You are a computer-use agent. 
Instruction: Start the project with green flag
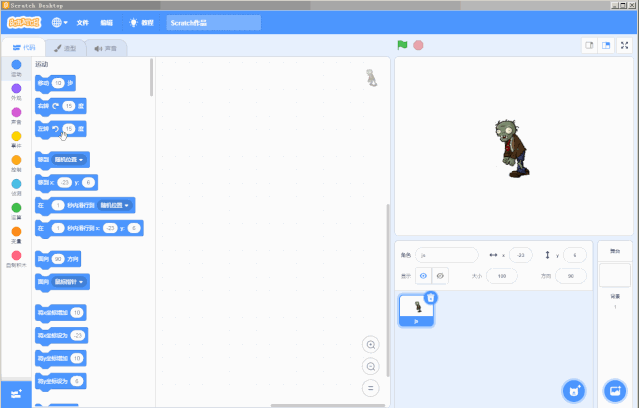[x=402, y=45]
